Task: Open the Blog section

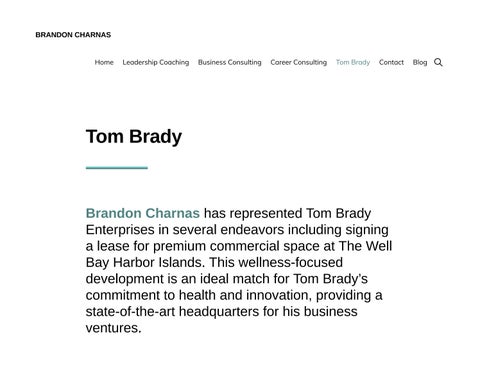Action: pos(420,62)
